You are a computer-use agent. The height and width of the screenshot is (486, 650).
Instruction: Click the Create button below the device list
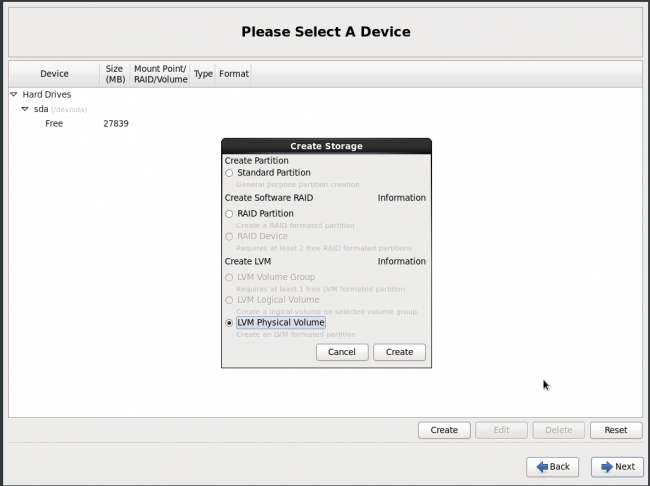(444, 430)
